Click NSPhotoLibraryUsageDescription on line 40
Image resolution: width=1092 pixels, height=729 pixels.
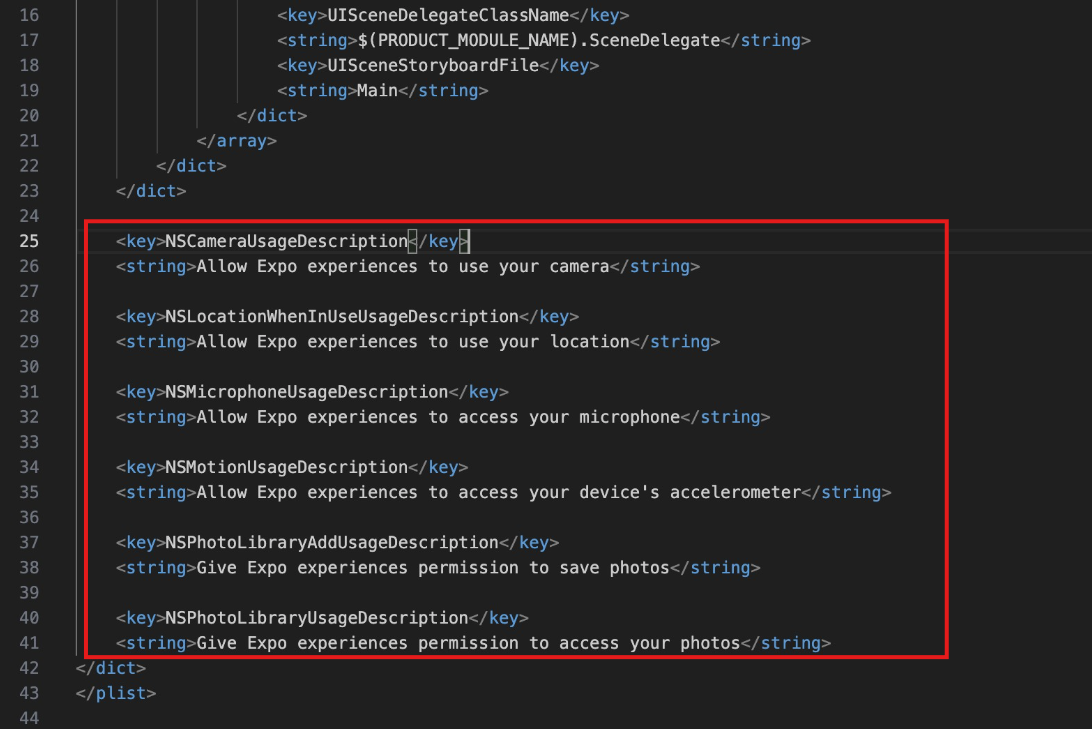point(317,618)
